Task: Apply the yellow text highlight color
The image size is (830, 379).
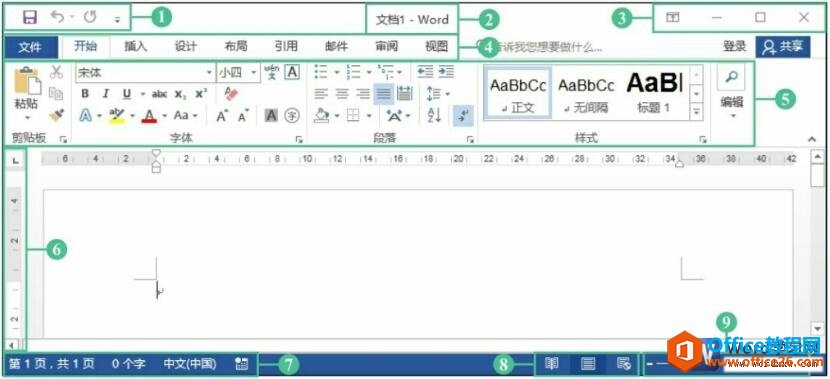Action: click(x=117, y=115)
